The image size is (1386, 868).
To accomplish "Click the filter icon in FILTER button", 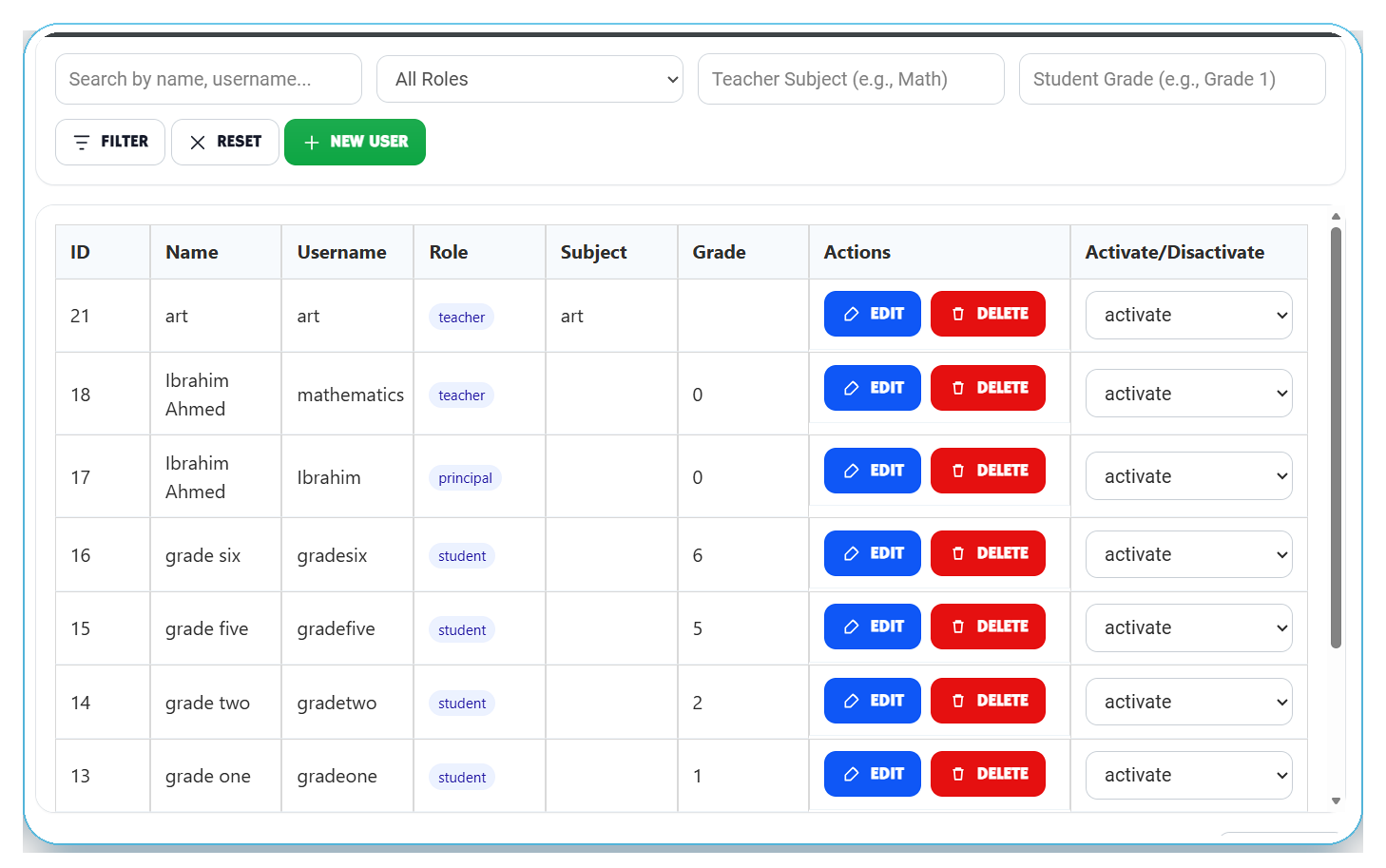I will pos(82,143).
